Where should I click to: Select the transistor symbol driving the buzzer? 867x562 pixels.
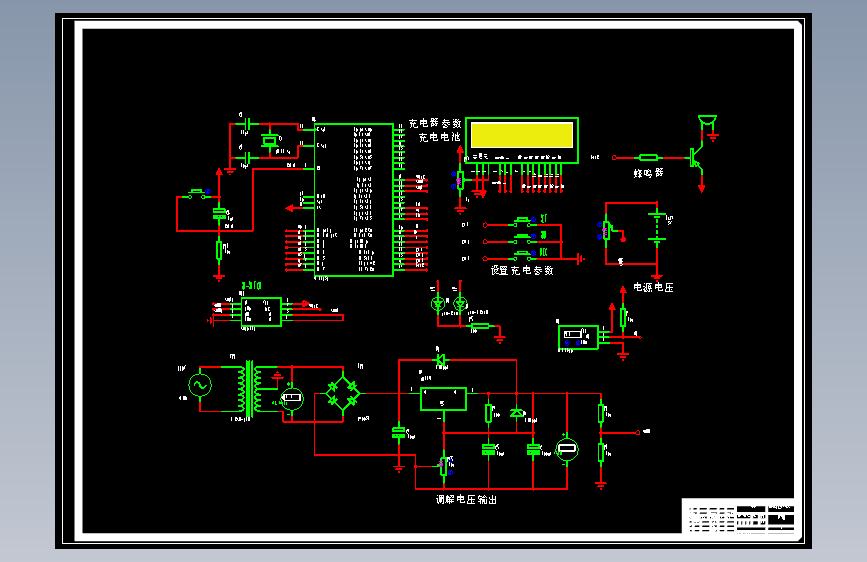(697, 158)
